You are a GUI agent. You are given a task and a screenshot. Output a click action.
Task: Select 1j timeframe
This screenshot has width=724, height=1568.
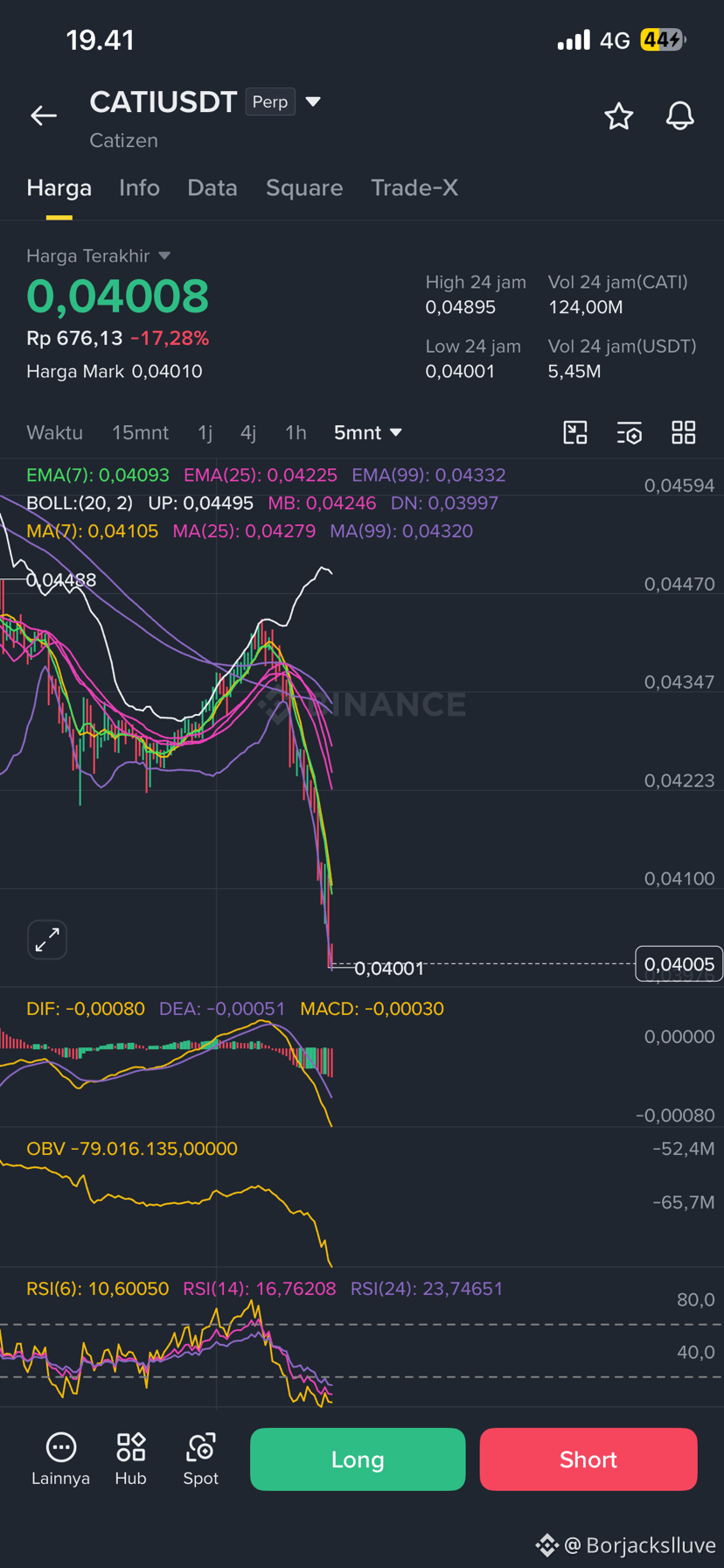coord(205,432)
